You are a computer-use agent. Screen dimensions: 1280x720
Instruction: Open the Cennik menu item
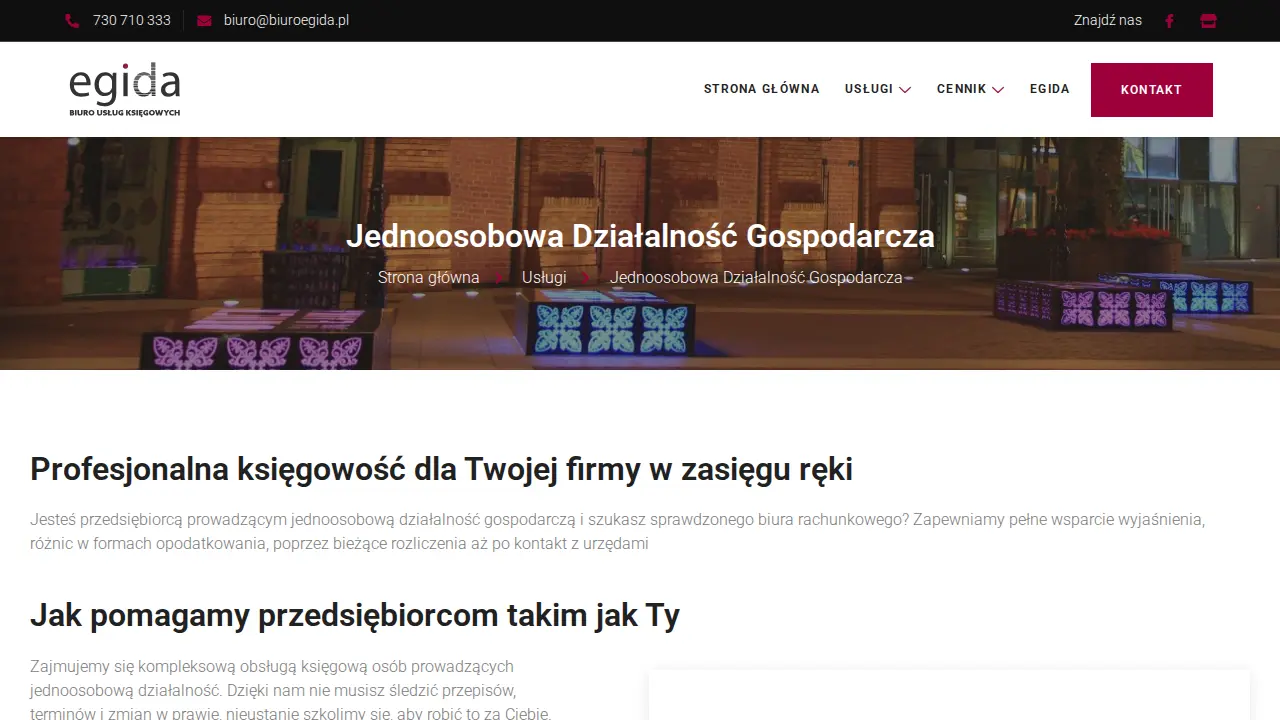pos(962,89)
